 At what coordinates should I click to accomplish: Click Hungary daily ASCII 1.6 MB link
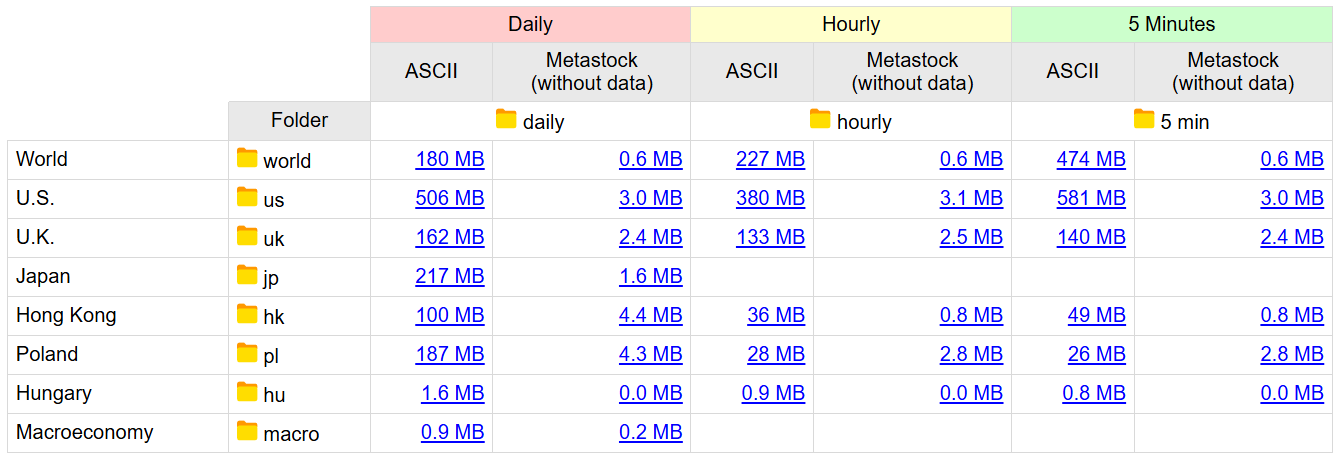pyautogui.click(x=453, y=393)
